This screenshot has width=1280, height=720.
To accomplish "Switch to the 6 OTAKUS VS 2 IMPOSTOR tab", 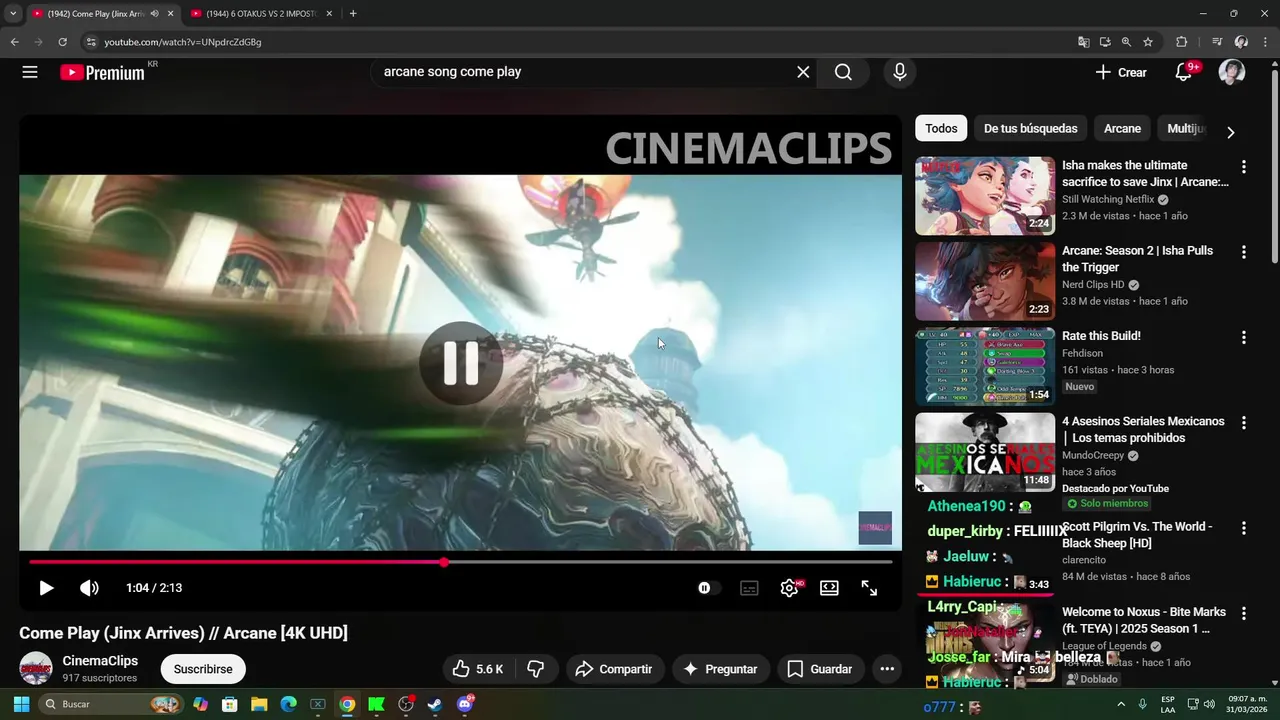I will point(261,14).
